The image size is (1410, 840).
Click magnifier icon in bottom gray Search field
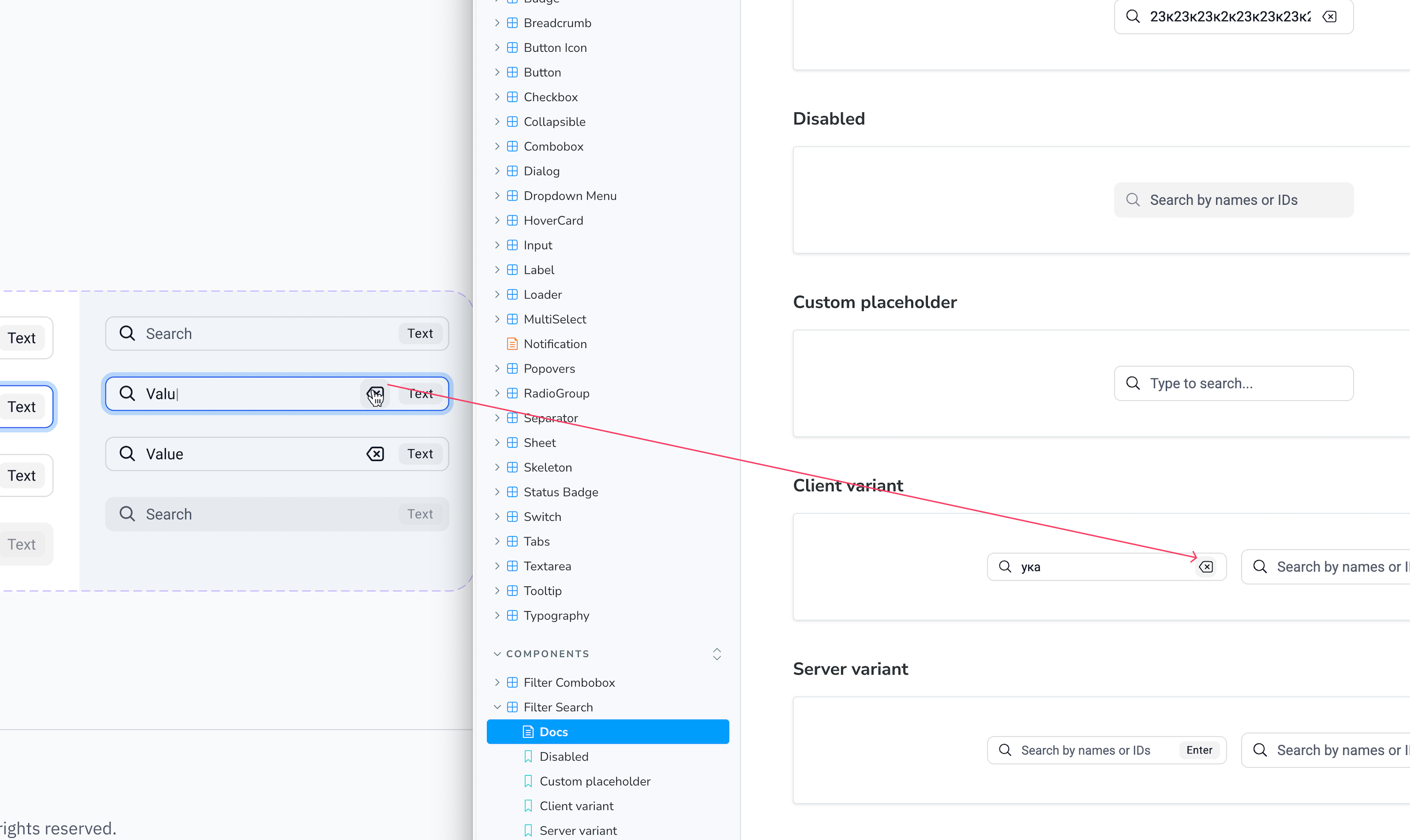(127, 513)
